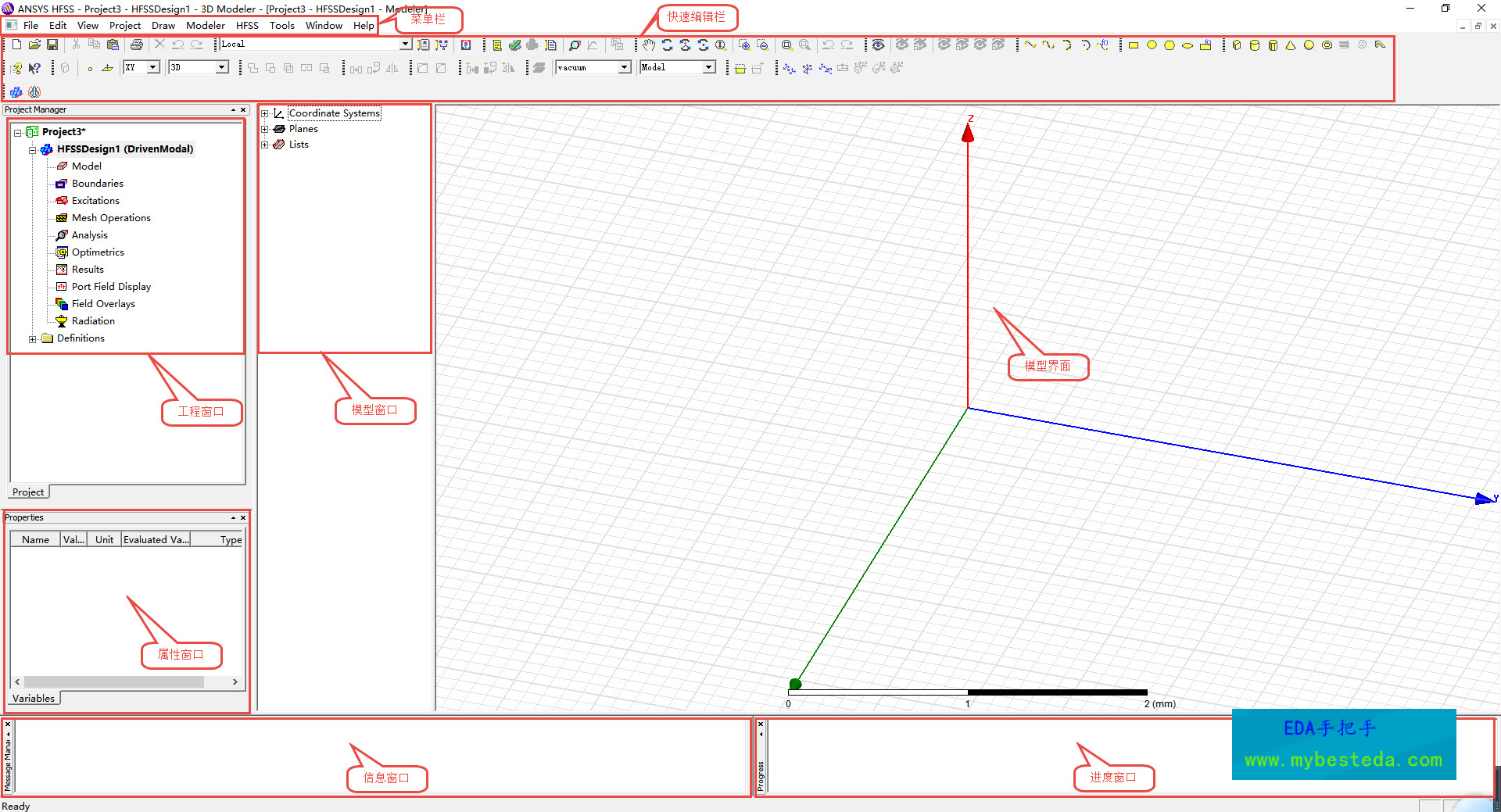Select the Draw cone tool

[x=1291, y=45]
